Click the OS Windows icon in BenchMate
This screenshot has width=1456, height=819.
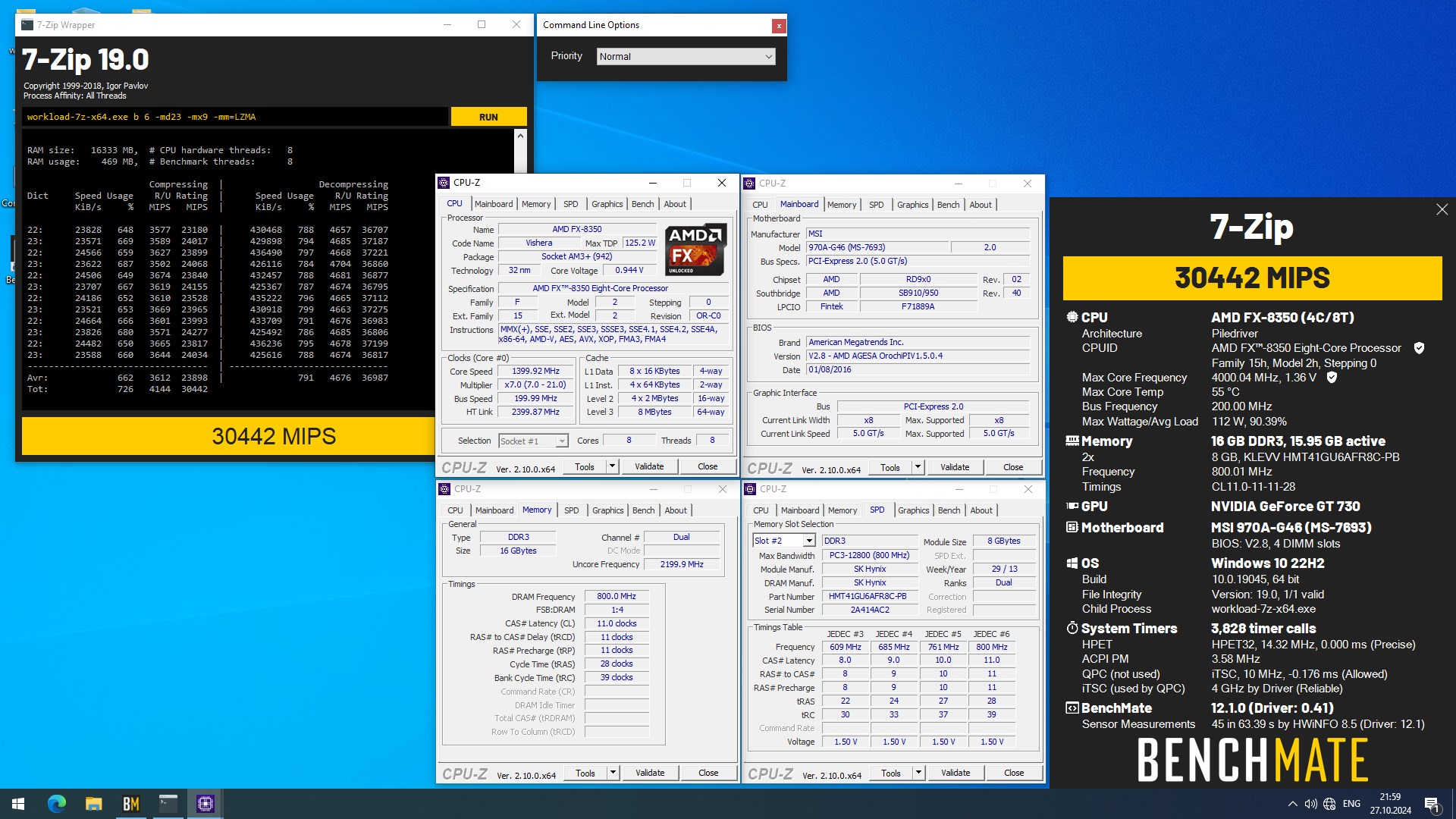[1072, 563]
